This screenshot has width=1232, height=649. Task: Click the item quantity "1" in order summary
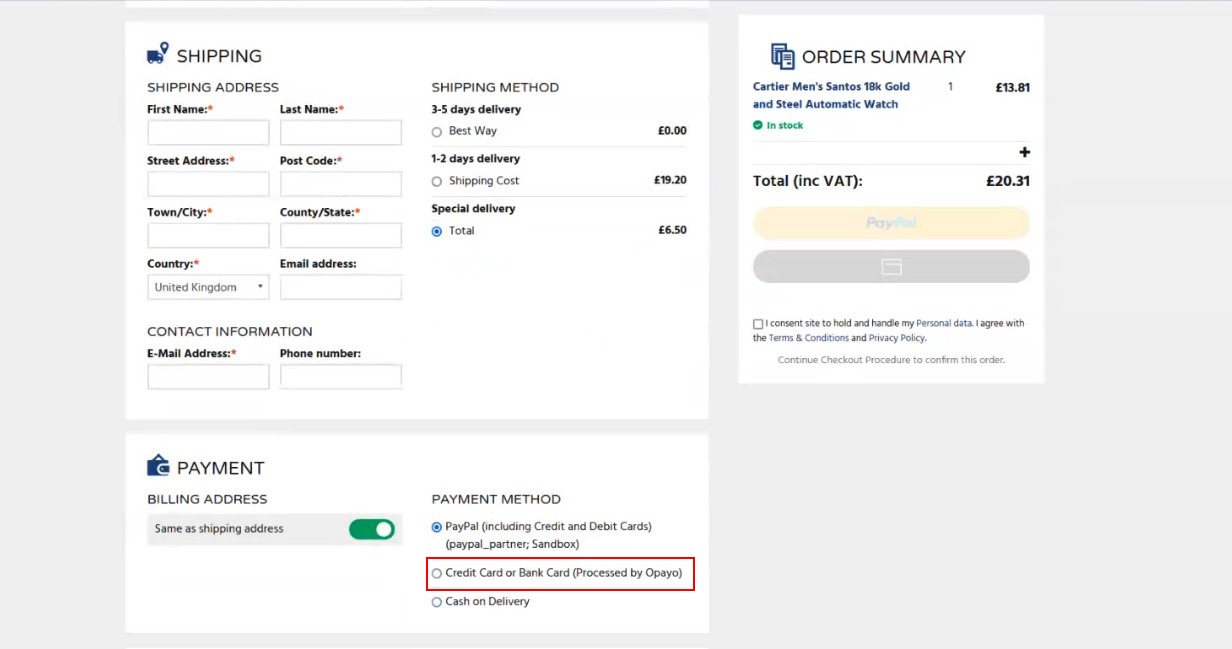(950, 87)
